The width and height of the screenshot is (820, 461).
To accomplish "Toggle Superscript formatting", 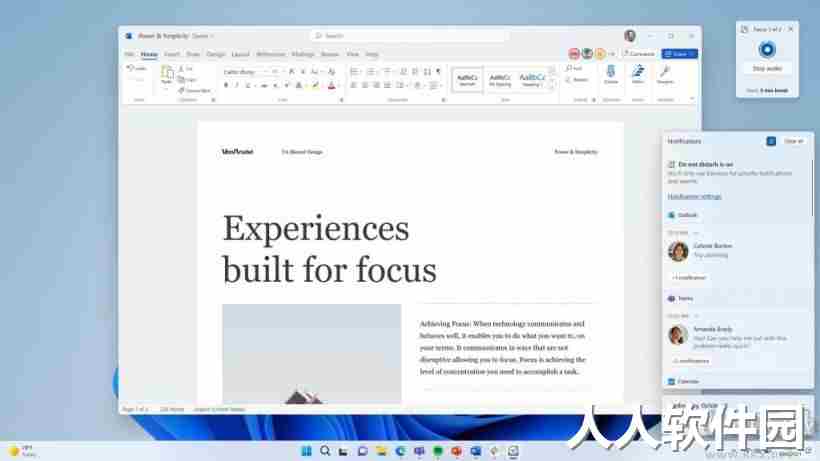I will (x=287, y=85).
